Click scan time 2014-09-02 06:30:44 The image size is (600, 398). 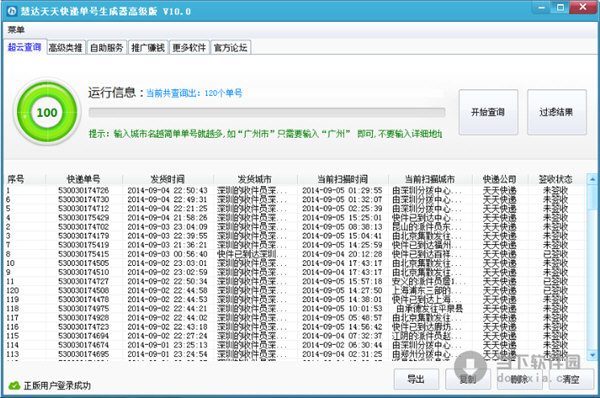pyautogui.click(x=342, y=345)
